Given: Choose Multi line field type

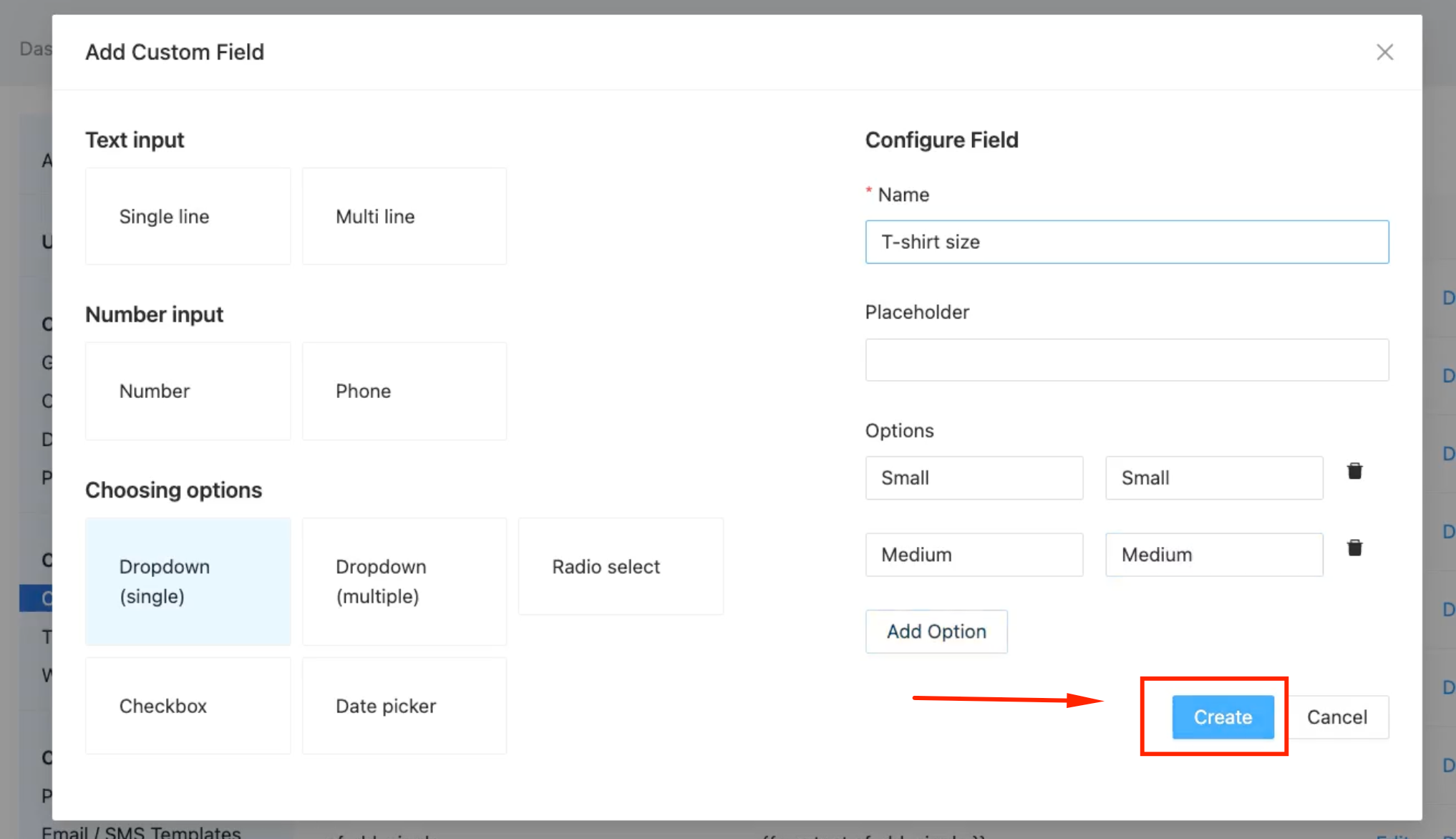Looking at the screenshot, I should pyautogui.click(x=404, y=216).
